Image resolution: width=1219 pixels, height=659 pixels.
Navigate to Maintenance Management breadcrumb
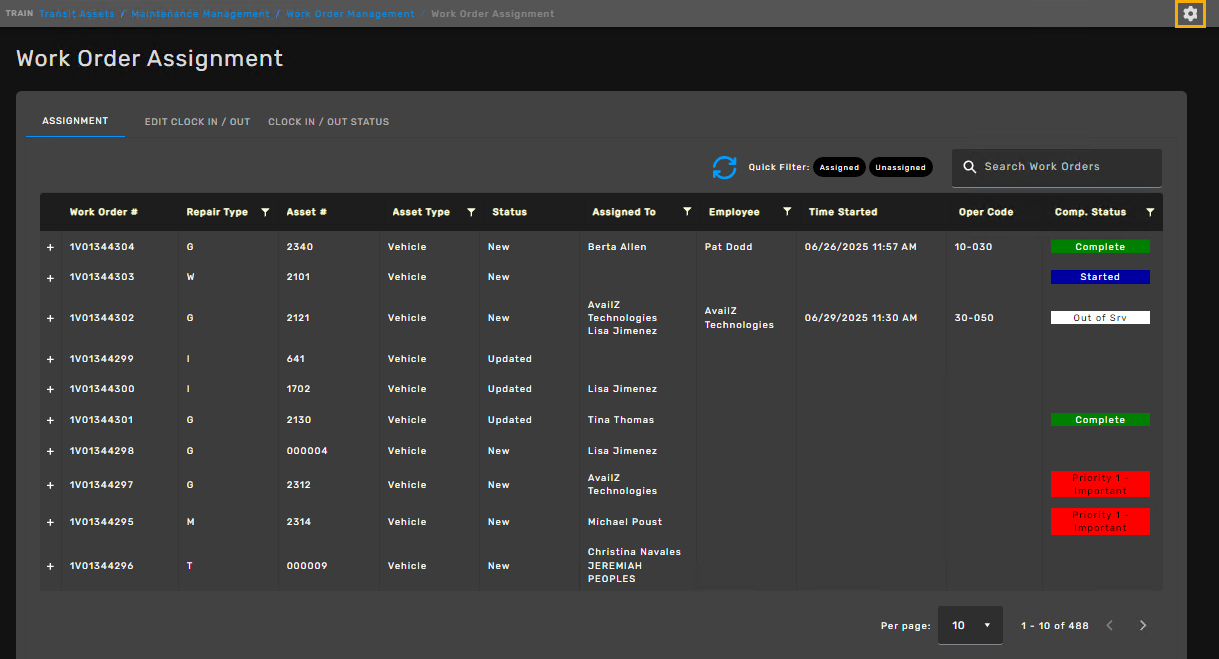coord(200,14)
